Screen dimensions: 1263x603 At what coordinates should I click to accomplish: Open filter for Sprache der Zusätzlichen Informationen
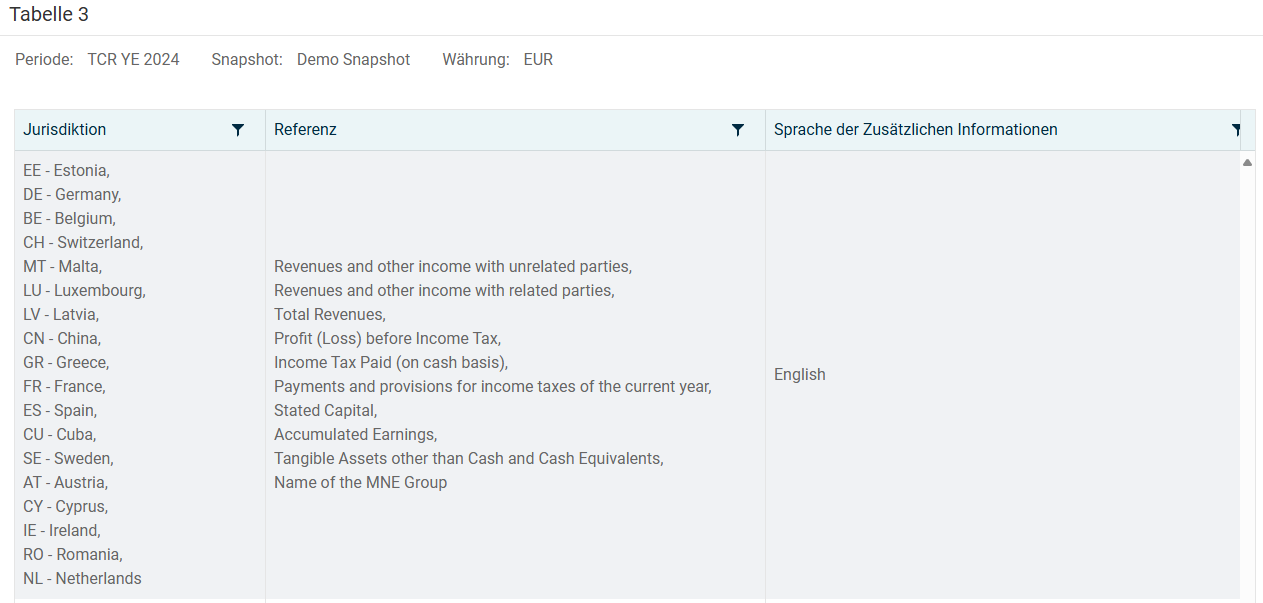[x=1236, y=130]
